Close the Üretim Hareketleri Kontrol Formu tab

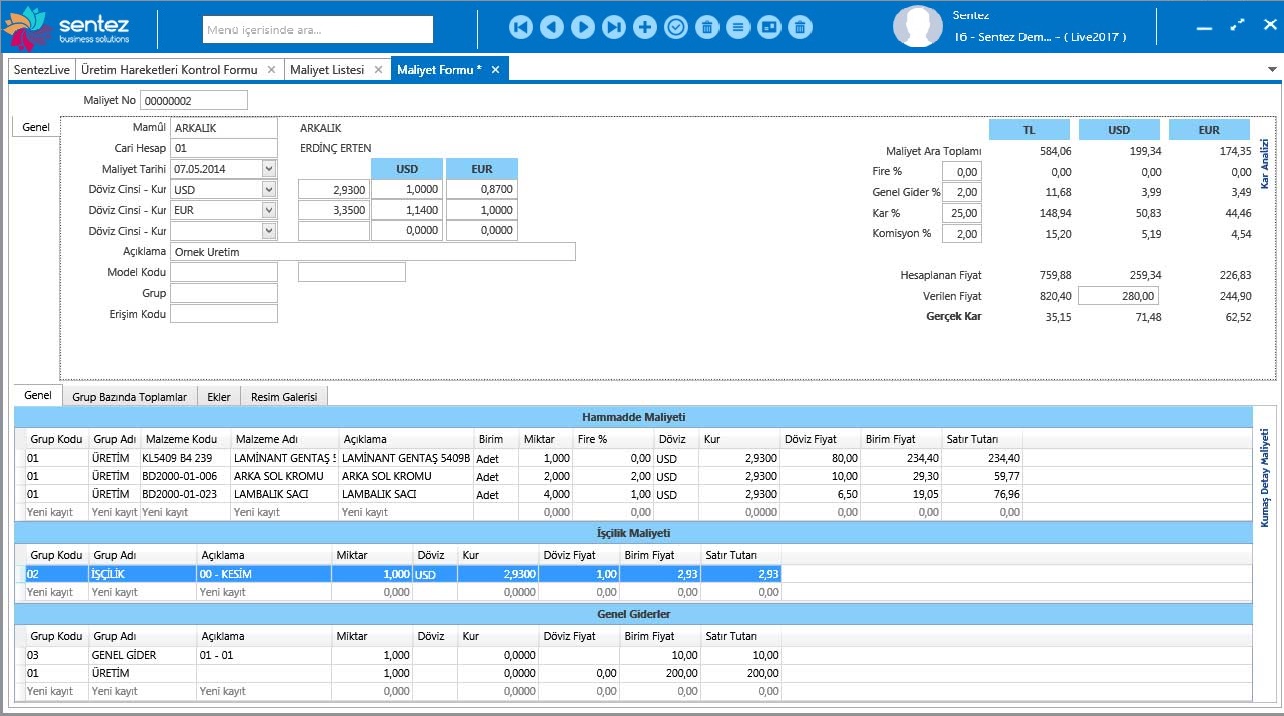tap(271, 69)
